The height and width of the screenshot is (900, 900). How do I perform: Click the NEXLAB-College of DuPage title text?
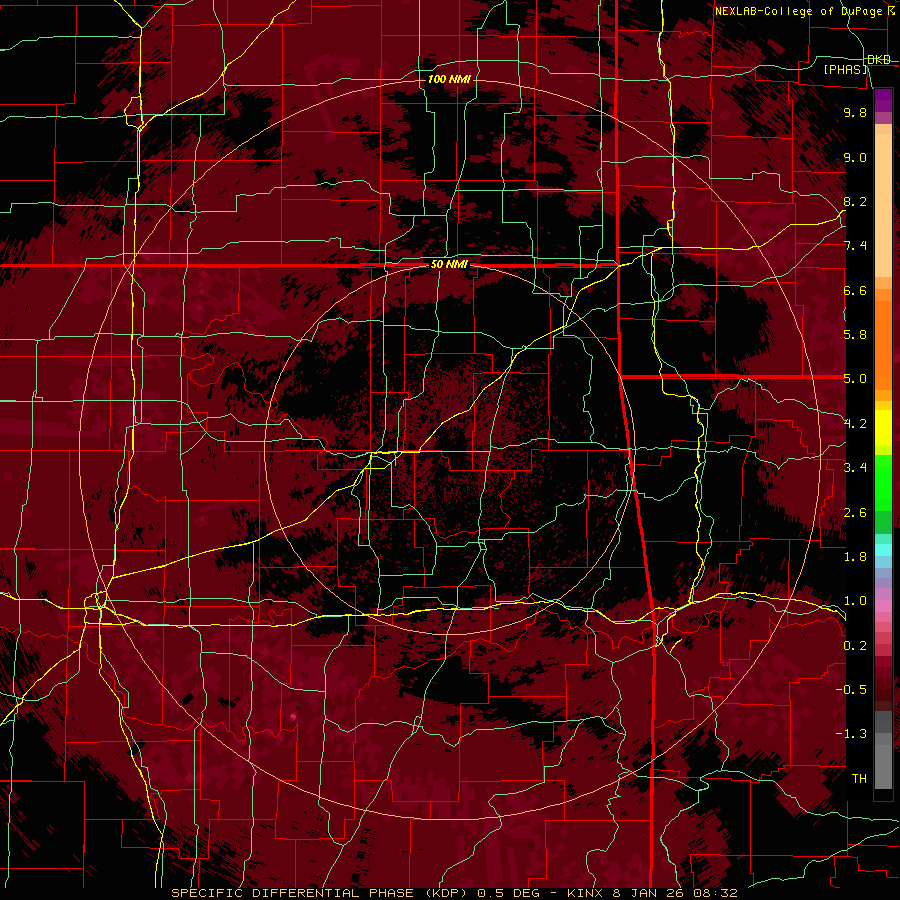click(x=801, y=11)
